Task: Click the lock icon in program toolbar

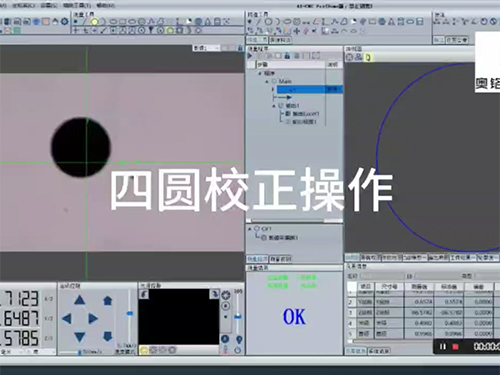Action: pos(287,56)
